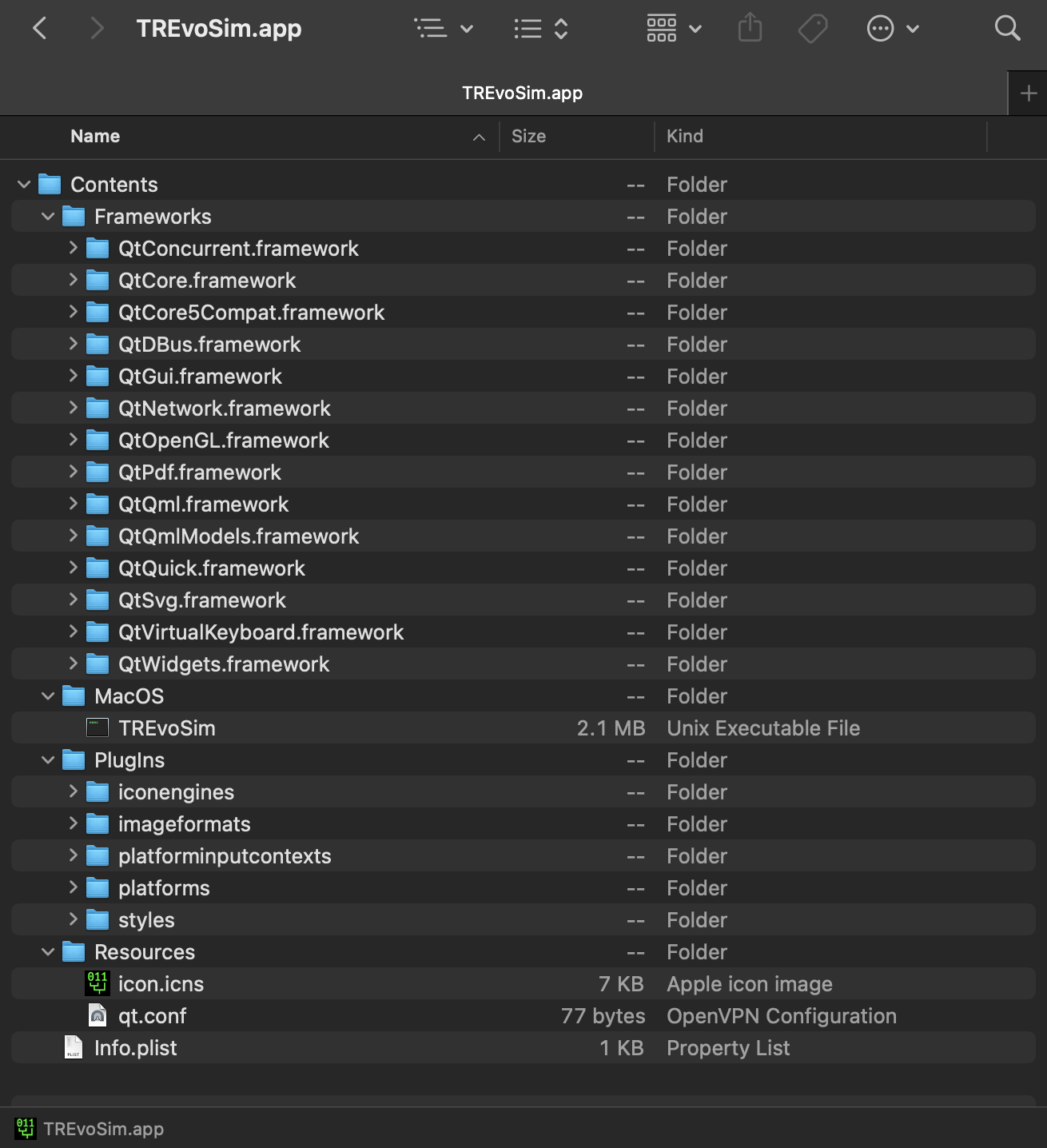Click the platforms folder icon
Screen dimensions: 1047x1148
tap(98, 888)
